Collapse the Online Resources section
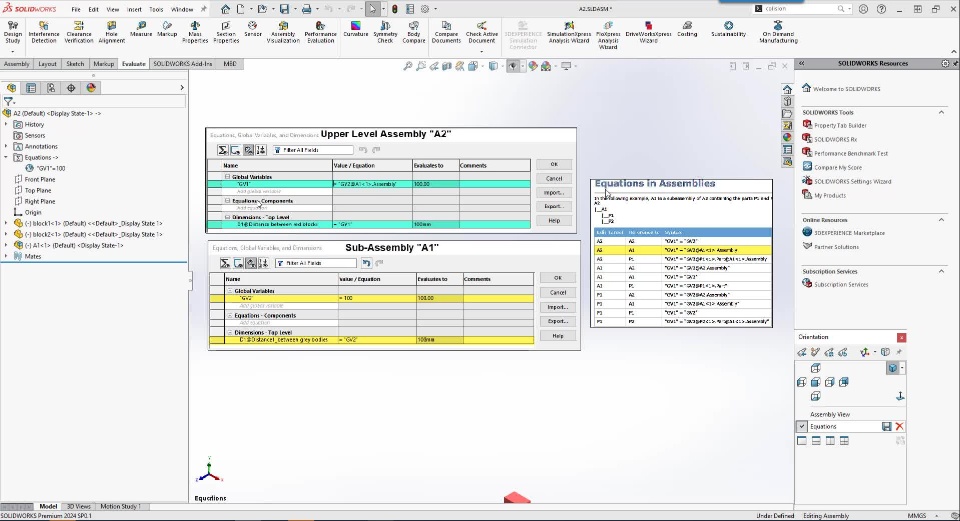 point(941,220)
